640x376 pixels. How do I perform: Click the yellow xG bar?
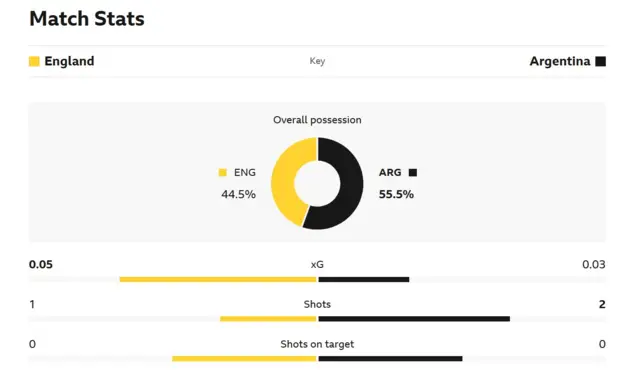(x=218, y=280)
